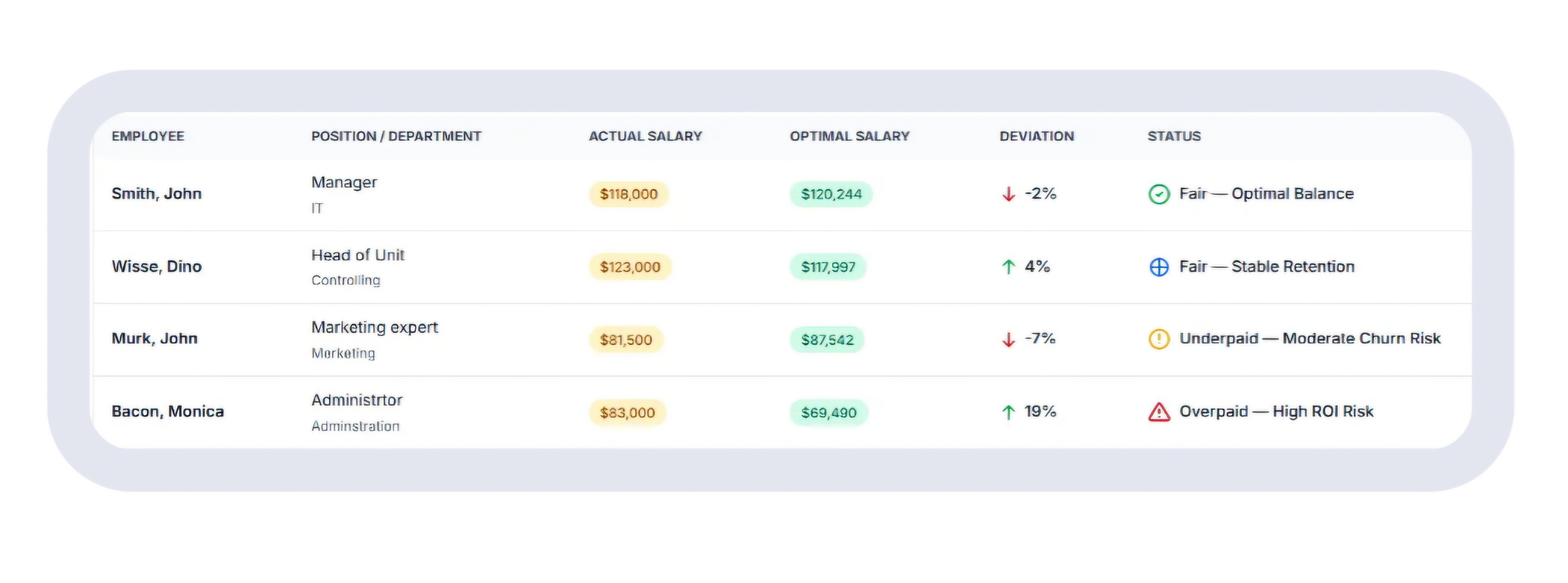
Task: Select the $69,490 optimal salary badge
Action: [828, 413]
